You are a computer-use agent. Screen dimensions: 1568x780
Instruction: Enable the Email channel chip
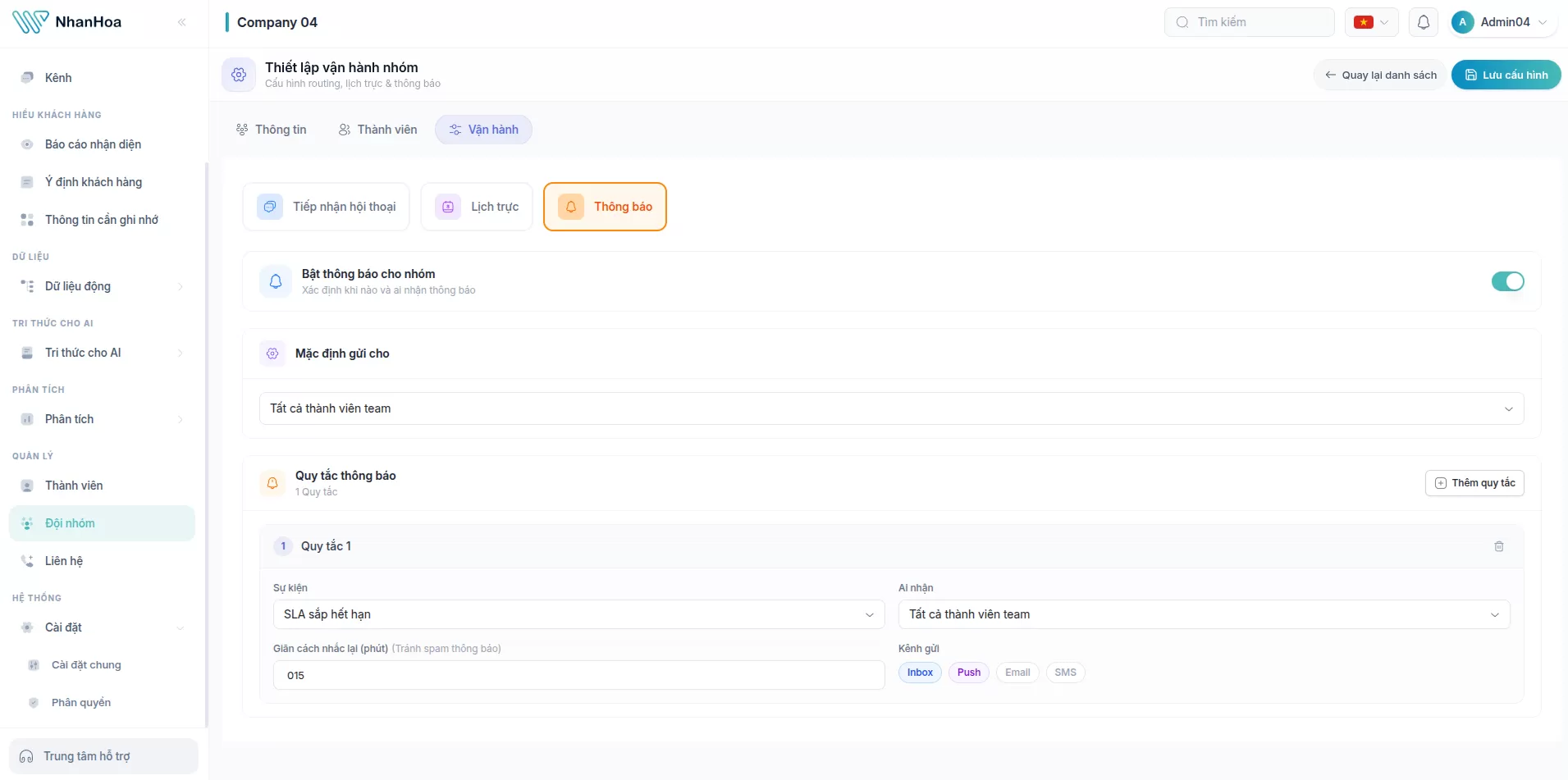[1017, 673]
